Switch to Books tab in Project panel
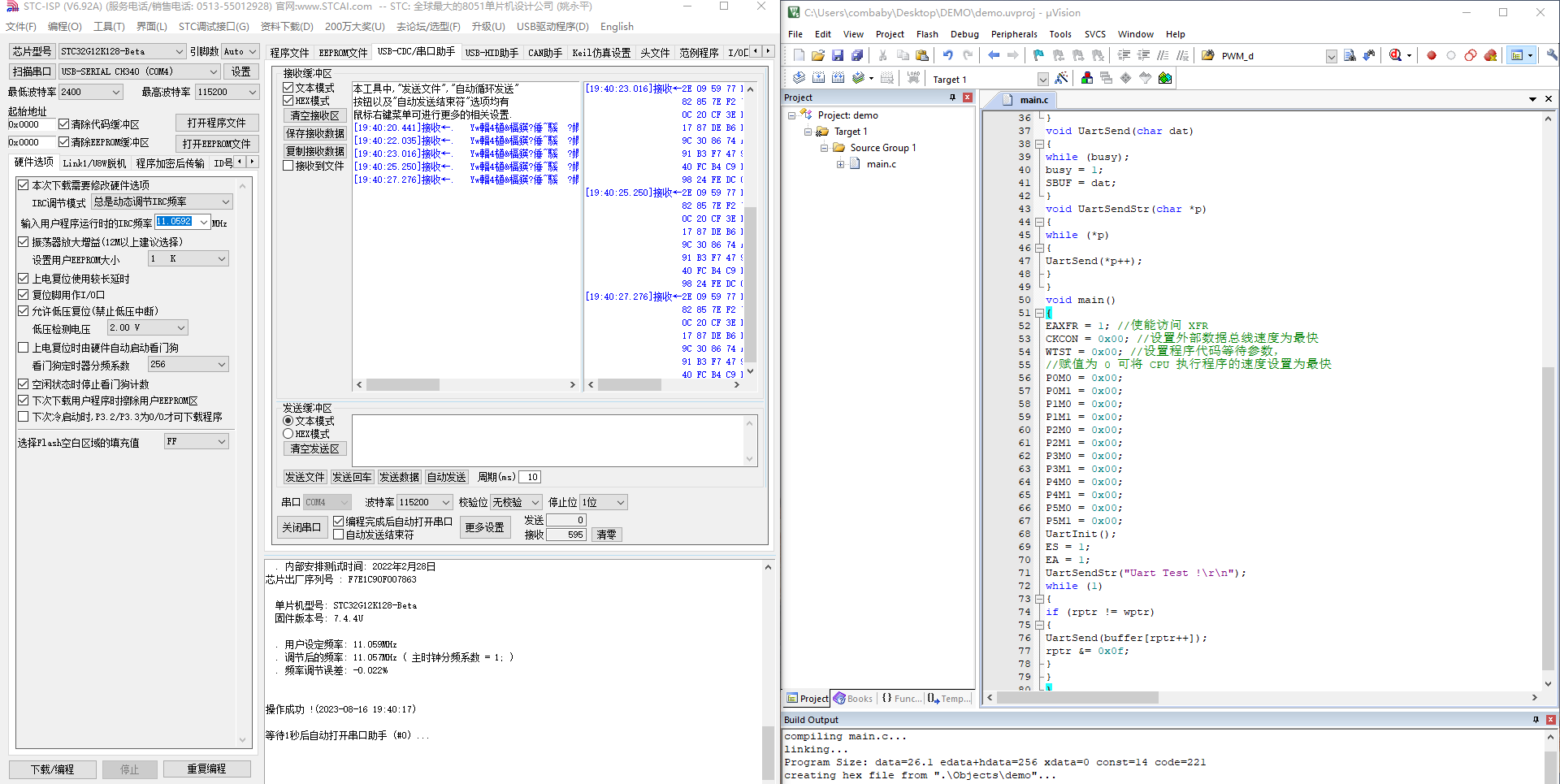 pos(853,698)
